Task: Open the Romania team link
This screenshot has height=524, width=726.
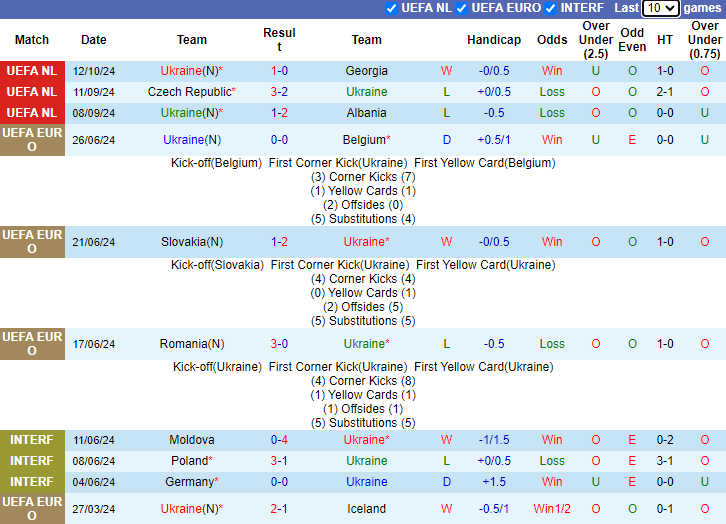Action: point(186,344)
